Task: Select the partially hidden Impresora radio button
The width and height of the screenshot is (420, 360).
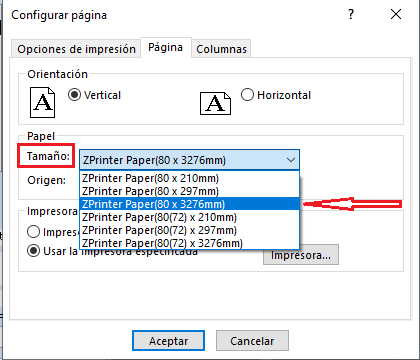Action: point(33,232)
